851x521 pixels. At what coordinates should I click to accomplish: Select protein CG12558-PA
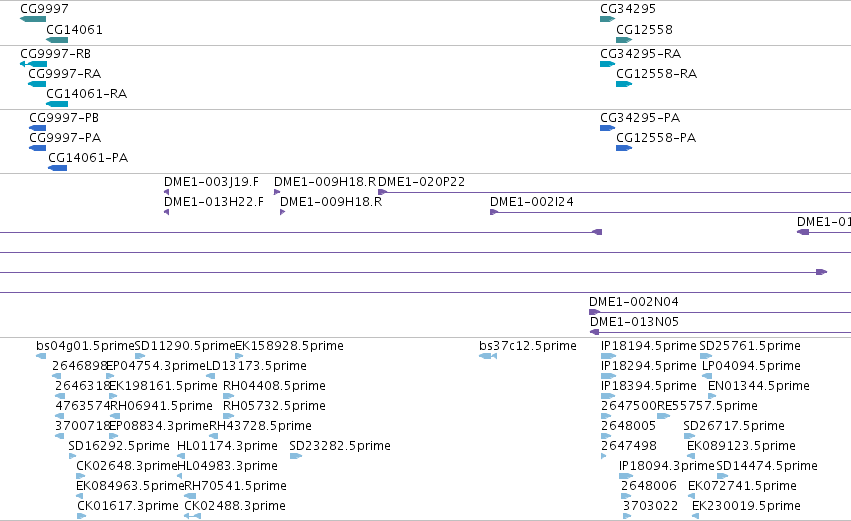656,138
